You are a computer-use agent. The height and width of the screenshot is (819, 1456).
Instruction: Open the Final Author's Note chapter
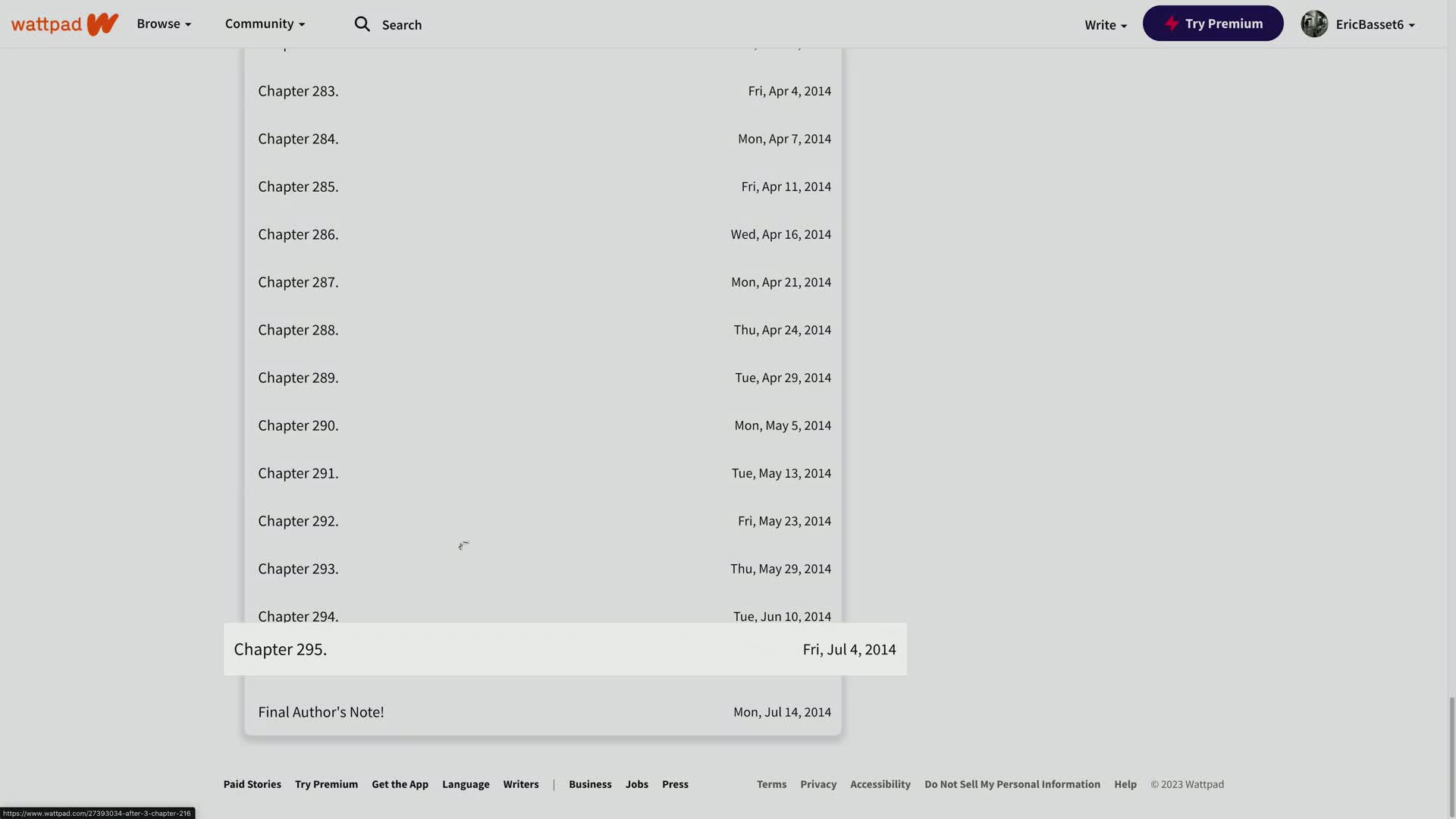tap(321, 712)
